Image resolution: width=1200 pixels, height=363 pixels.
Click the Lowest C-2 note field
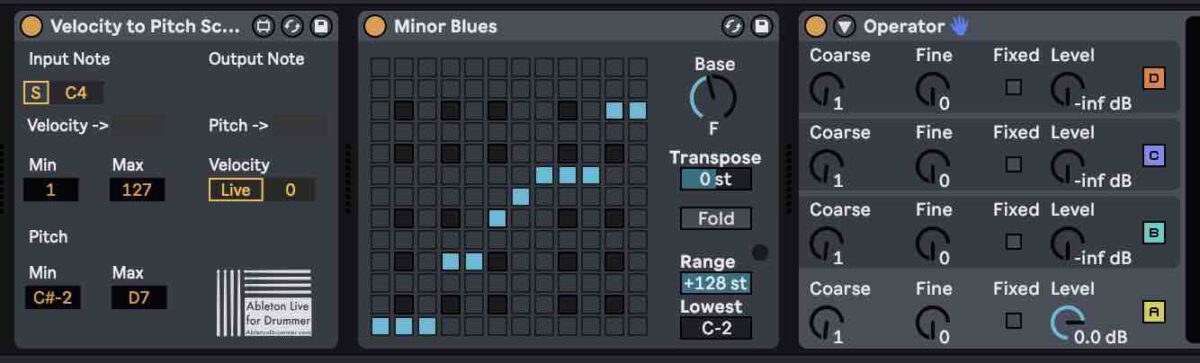(716, 328)
